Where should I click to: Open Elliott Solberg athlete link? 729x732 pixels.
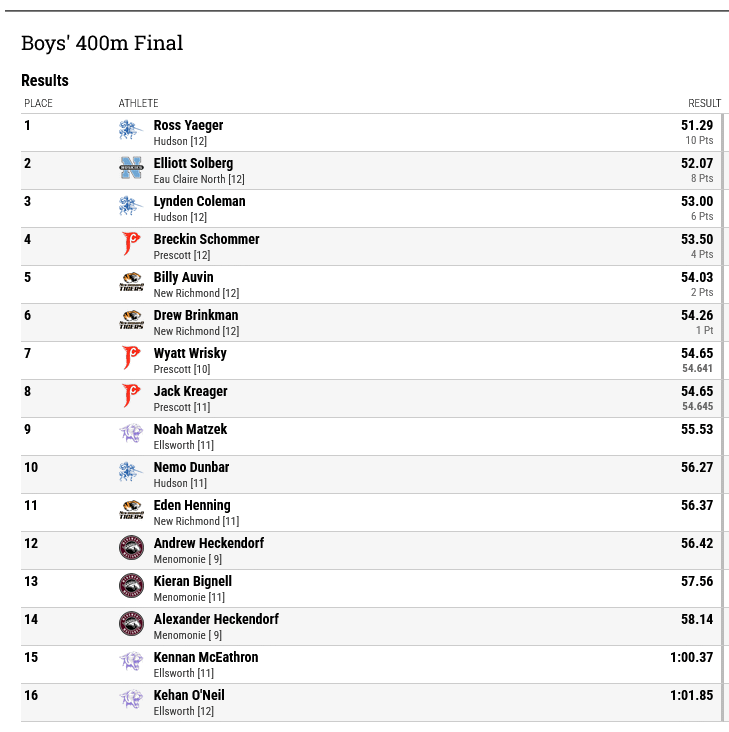[x=193, y=163]
